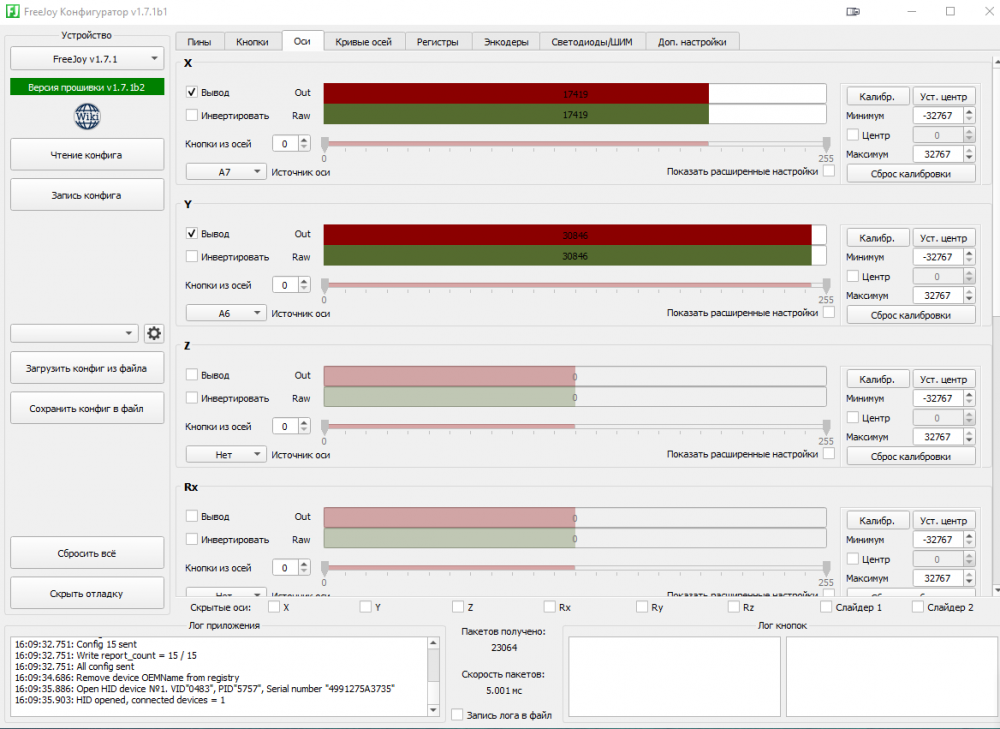Click the title bar icon left of minimize
The height and width of the screenshot is (729, 1000).
[852, 12]
